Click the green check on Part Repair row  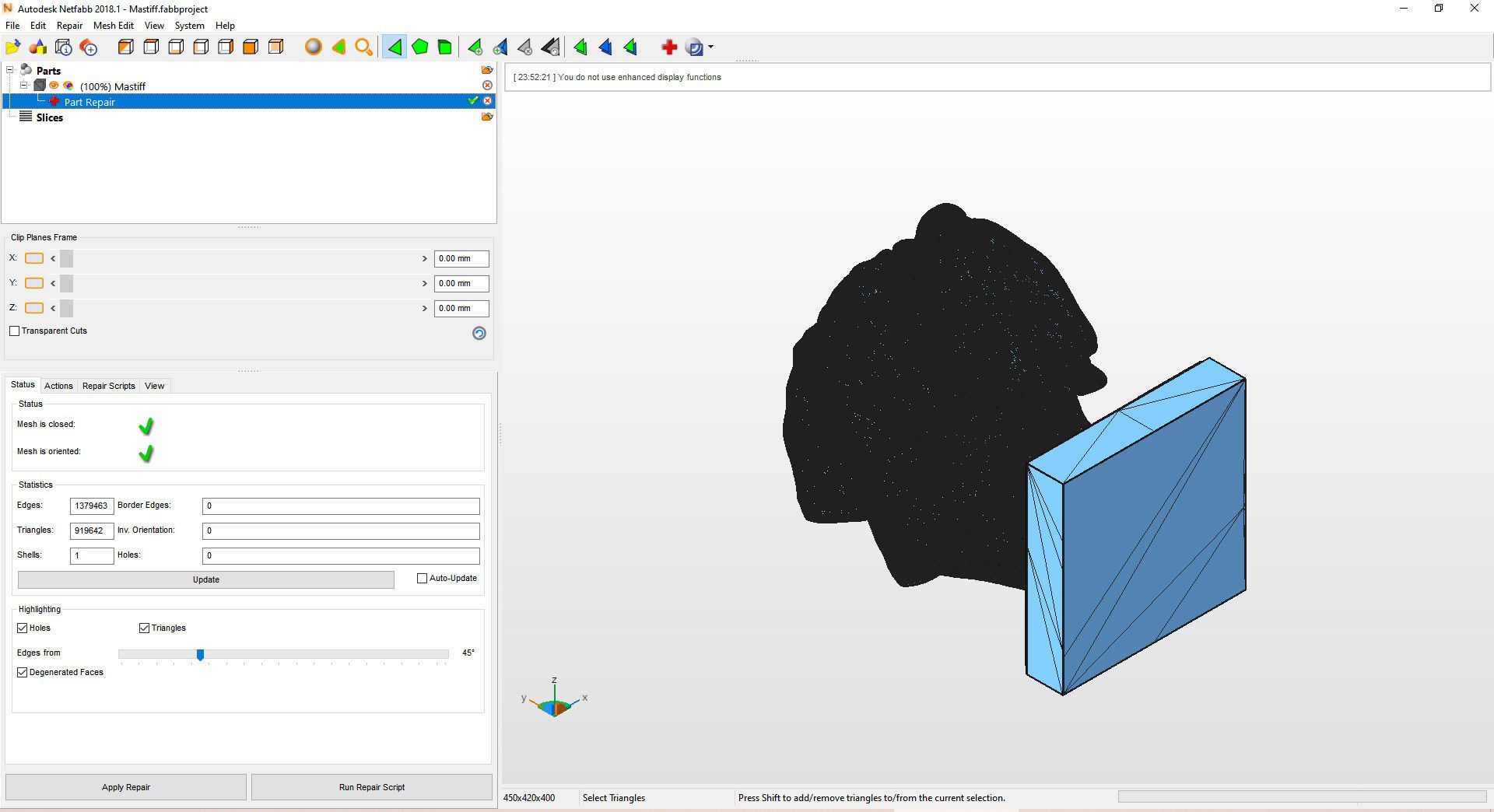point(472,101)
